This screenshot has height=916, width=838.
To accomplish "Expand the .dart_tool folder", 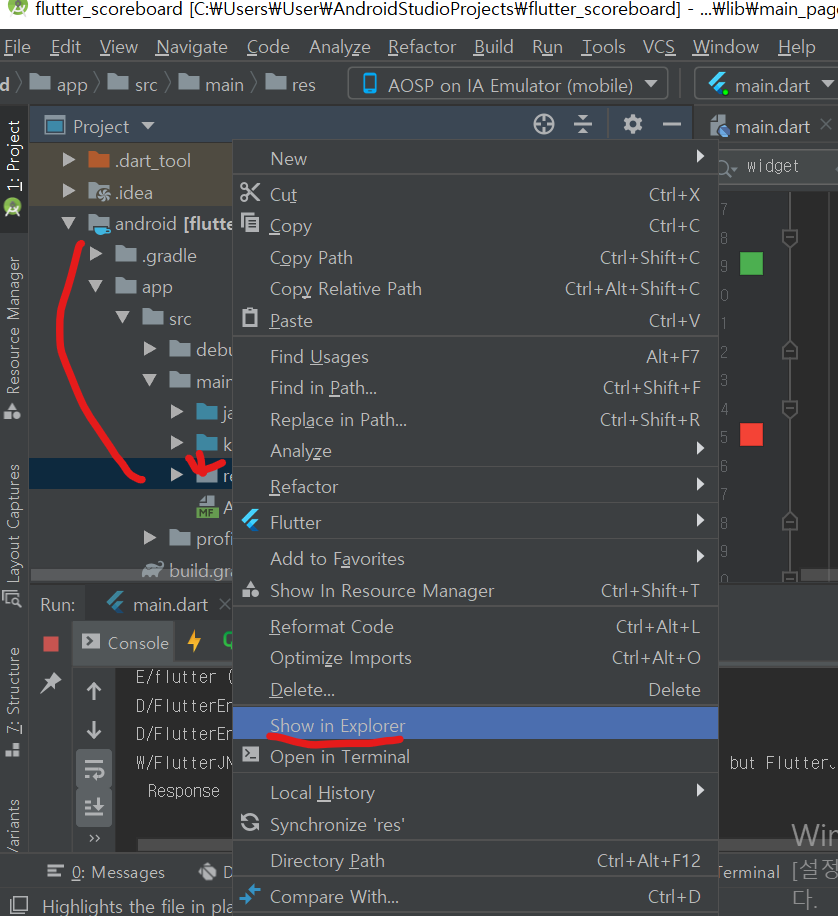I will (68, 159).
